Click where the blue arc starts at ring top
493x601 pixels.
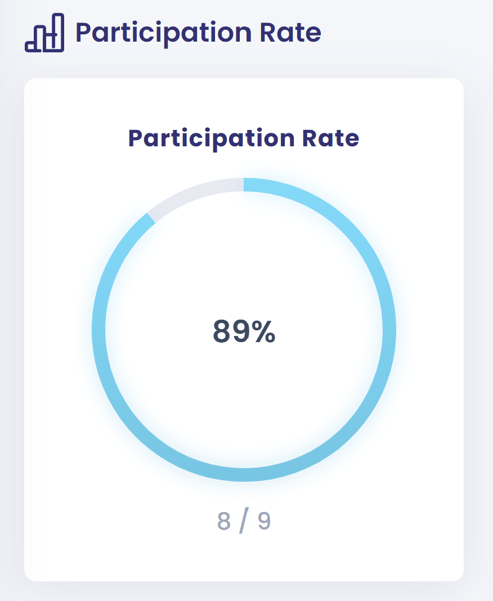[245, 185]
